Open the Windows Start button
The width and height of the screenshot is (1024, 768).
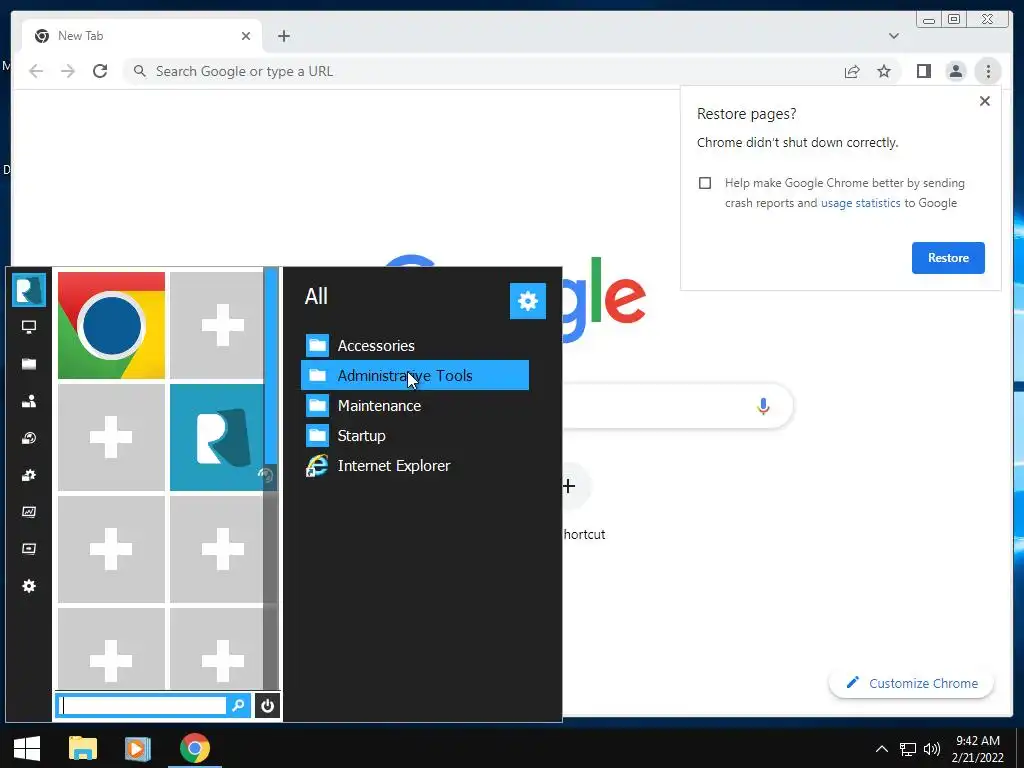tap(27, 748)
